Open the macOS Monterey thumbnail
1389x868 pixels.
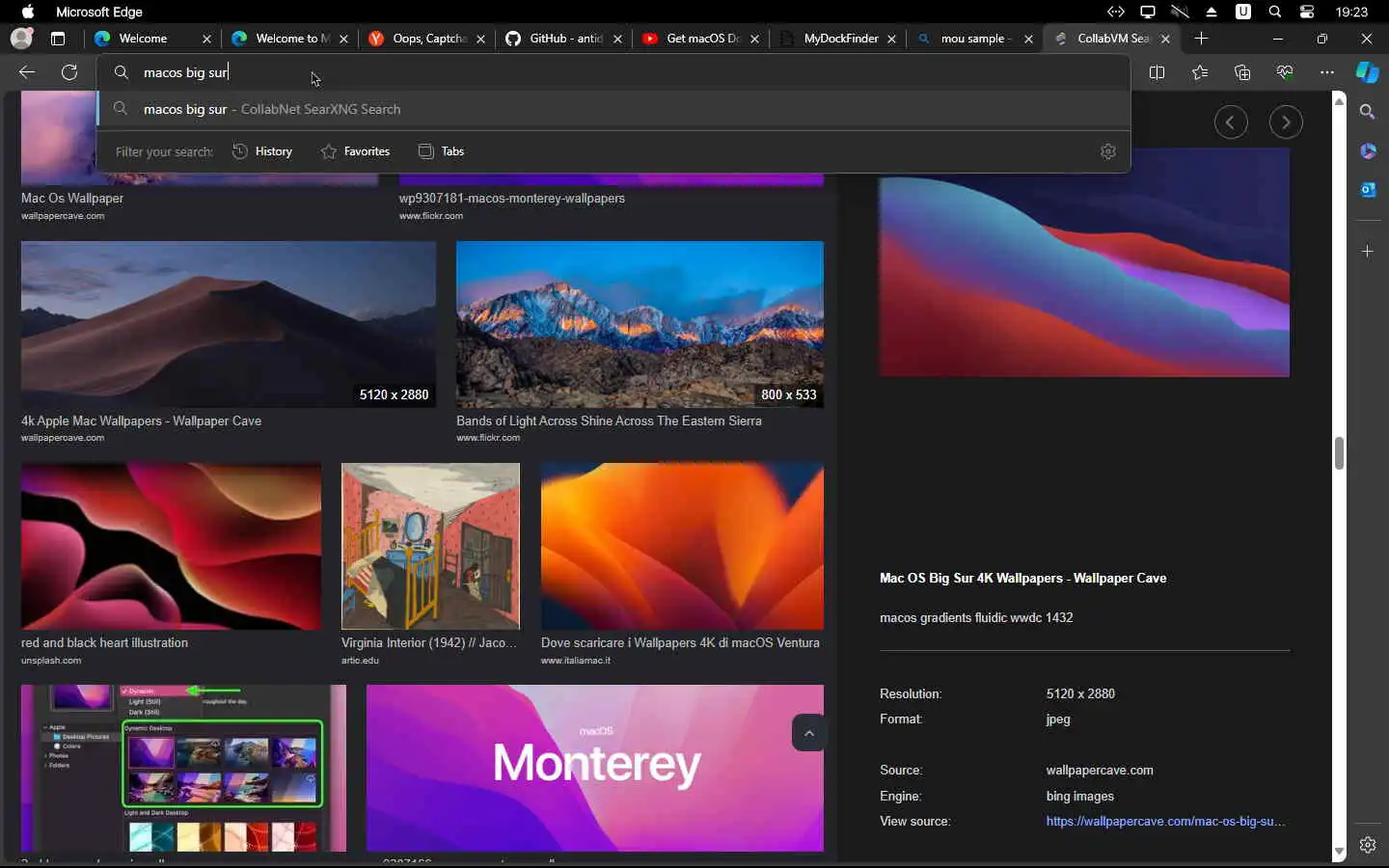click(x=595, y=768)
